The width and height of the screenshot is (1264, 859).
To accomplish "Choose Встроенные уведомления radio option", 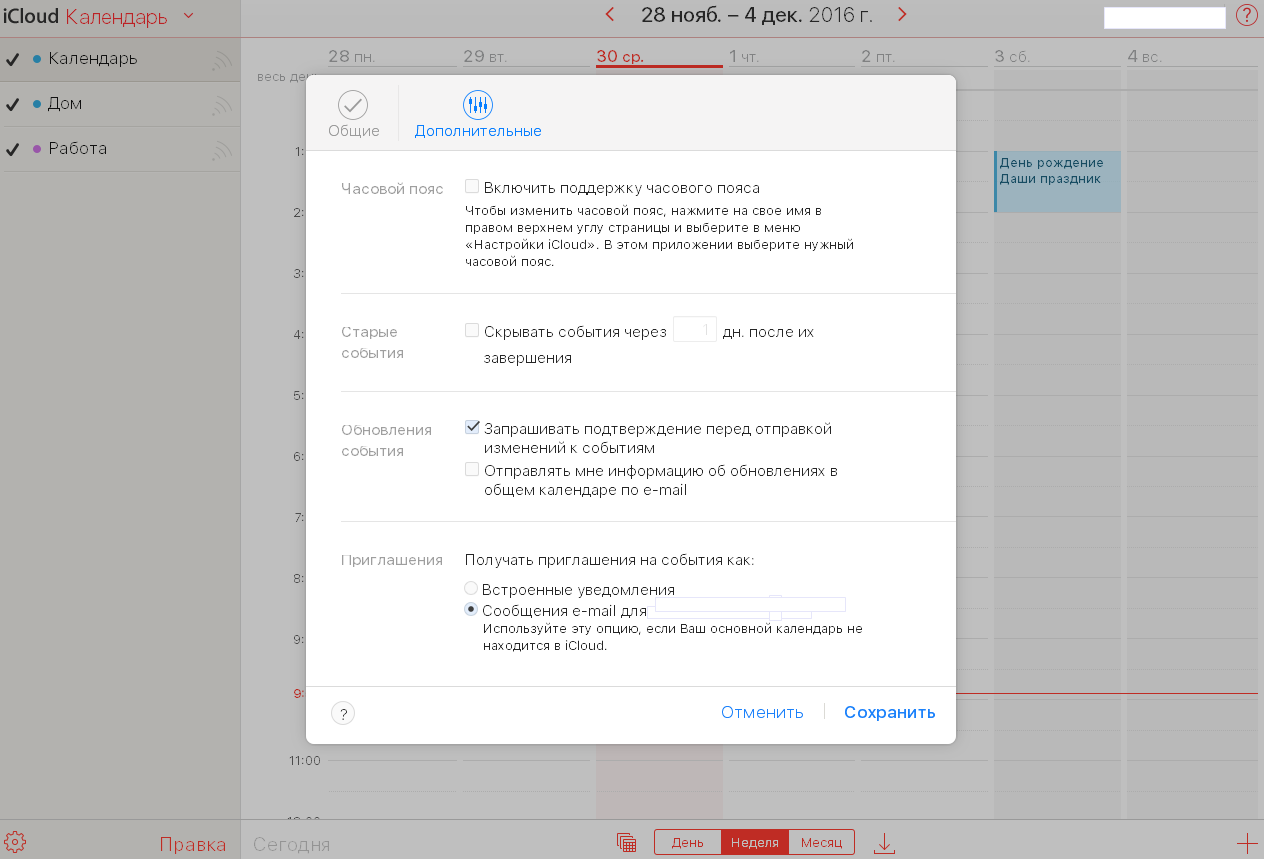I will pos(471,589).
